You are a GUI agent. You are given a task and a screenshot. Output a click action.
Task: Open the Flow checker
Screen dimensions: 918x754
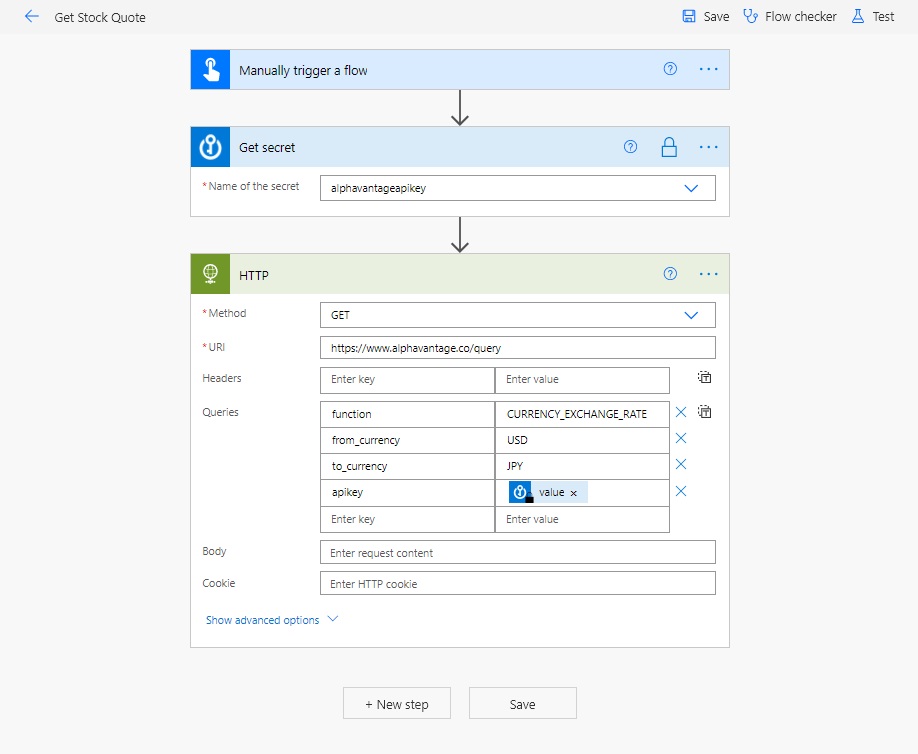pyautogui.click(x=789, y=16)
